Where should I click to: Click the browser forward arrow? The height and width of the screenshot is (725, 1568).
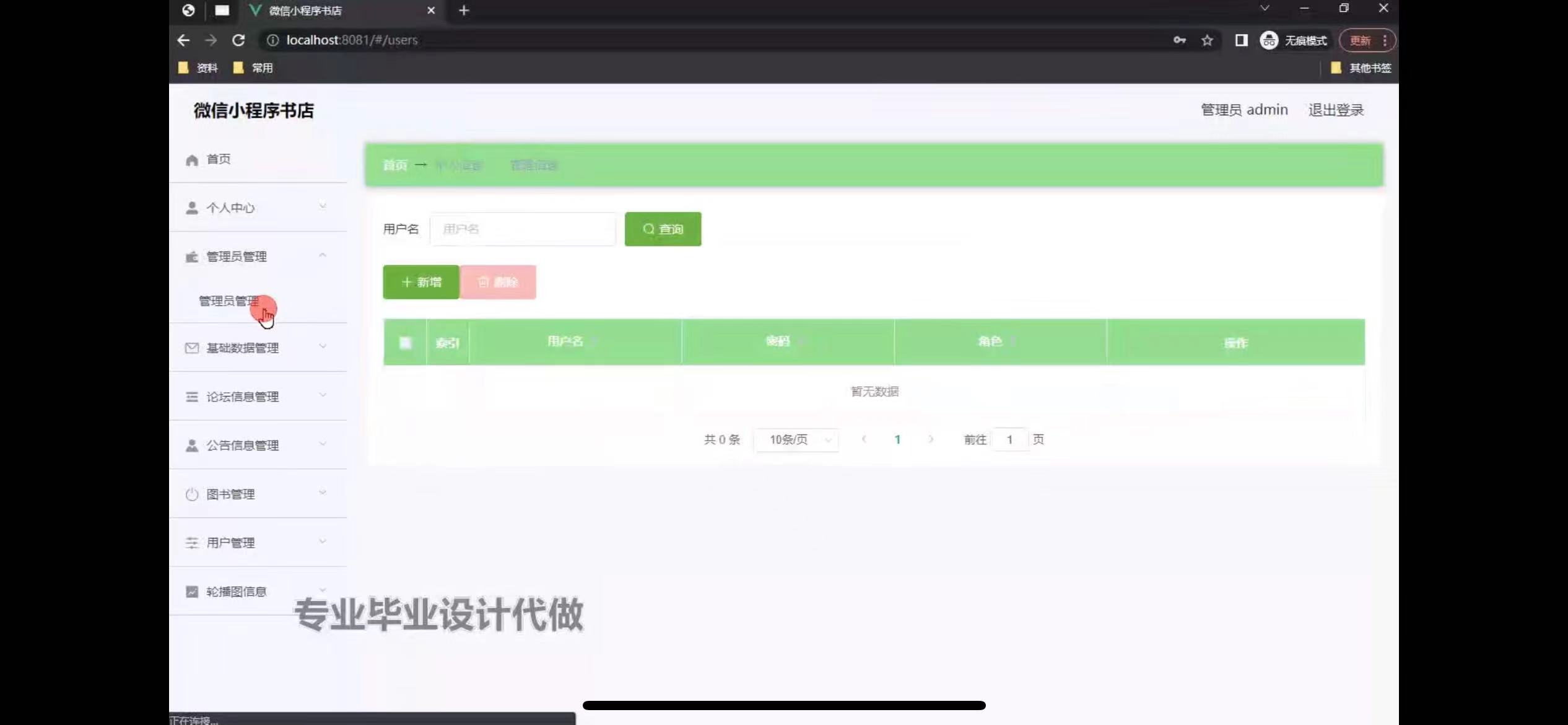pos(211,40)
